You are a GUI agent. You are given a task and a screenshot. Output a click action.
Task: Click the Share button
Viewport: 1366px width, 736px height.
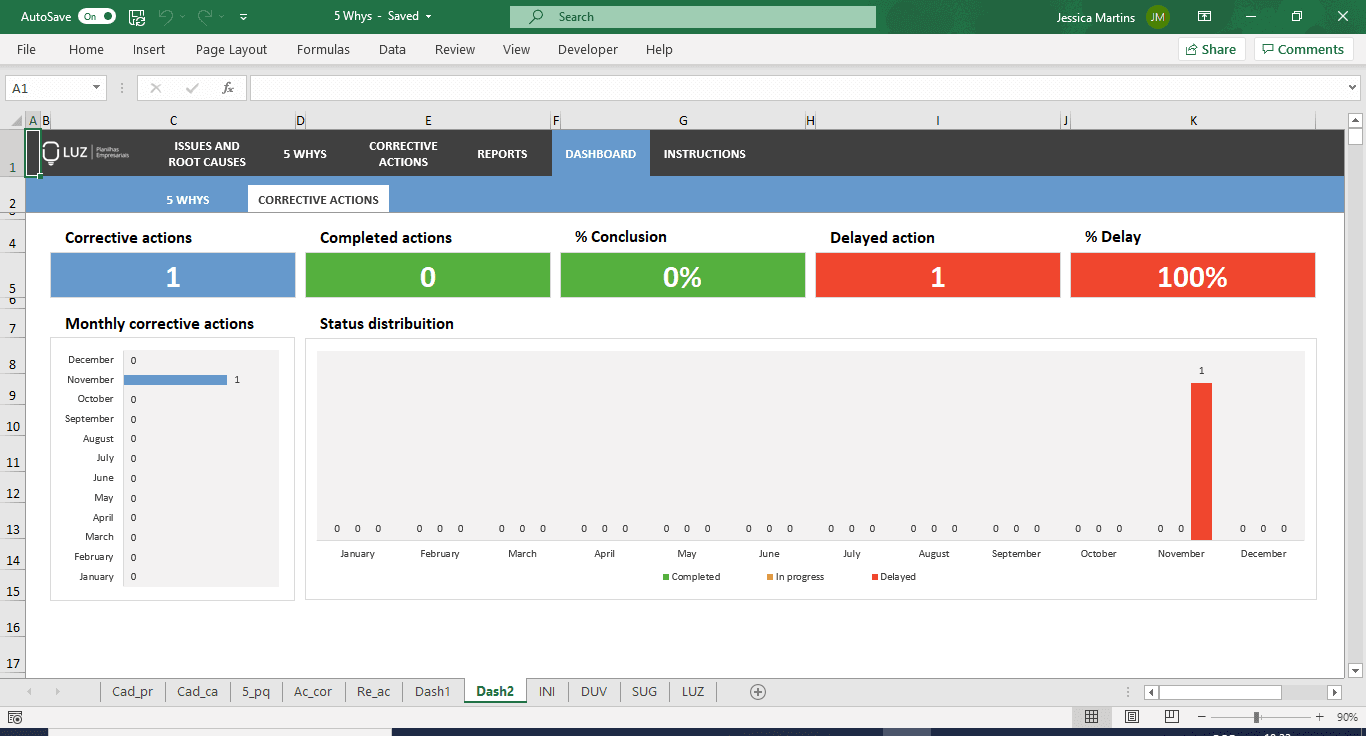1211,49
